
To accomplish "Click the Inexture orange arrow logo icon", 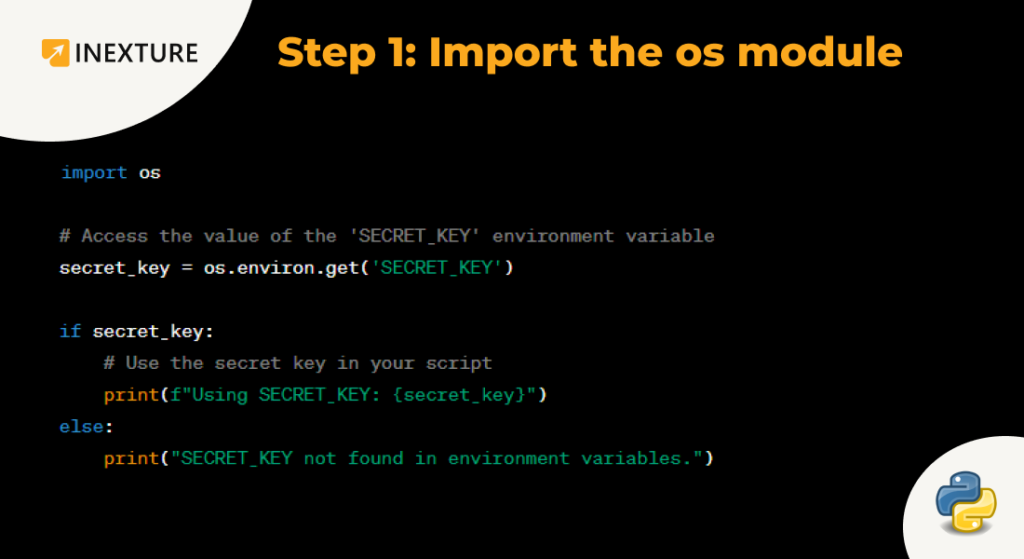I will click(x=56, y=53).
